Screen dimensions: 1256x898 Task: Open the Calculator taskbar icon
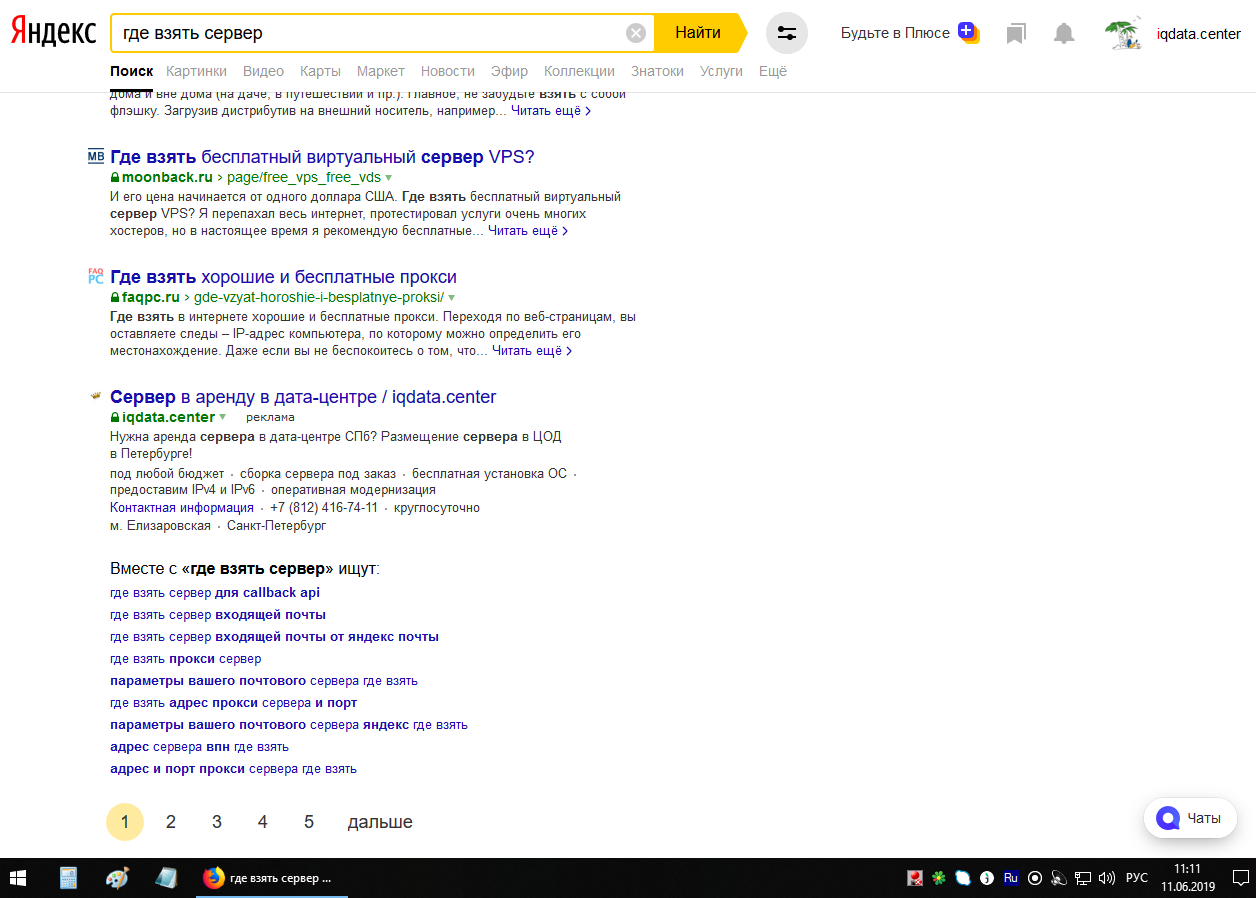pyautogui.click(x=69, y=878)
